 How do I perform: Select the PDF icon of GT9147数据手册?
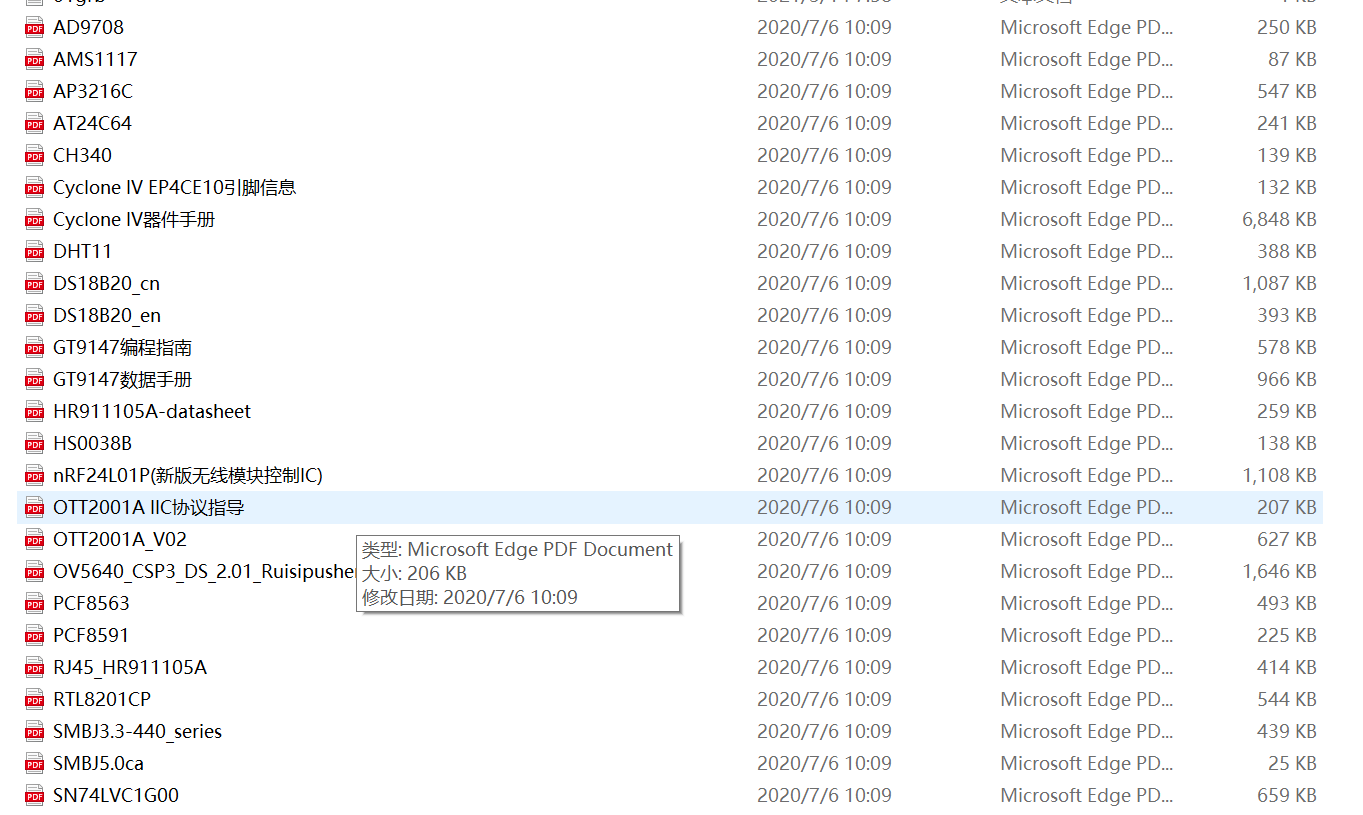coord(35,380)
